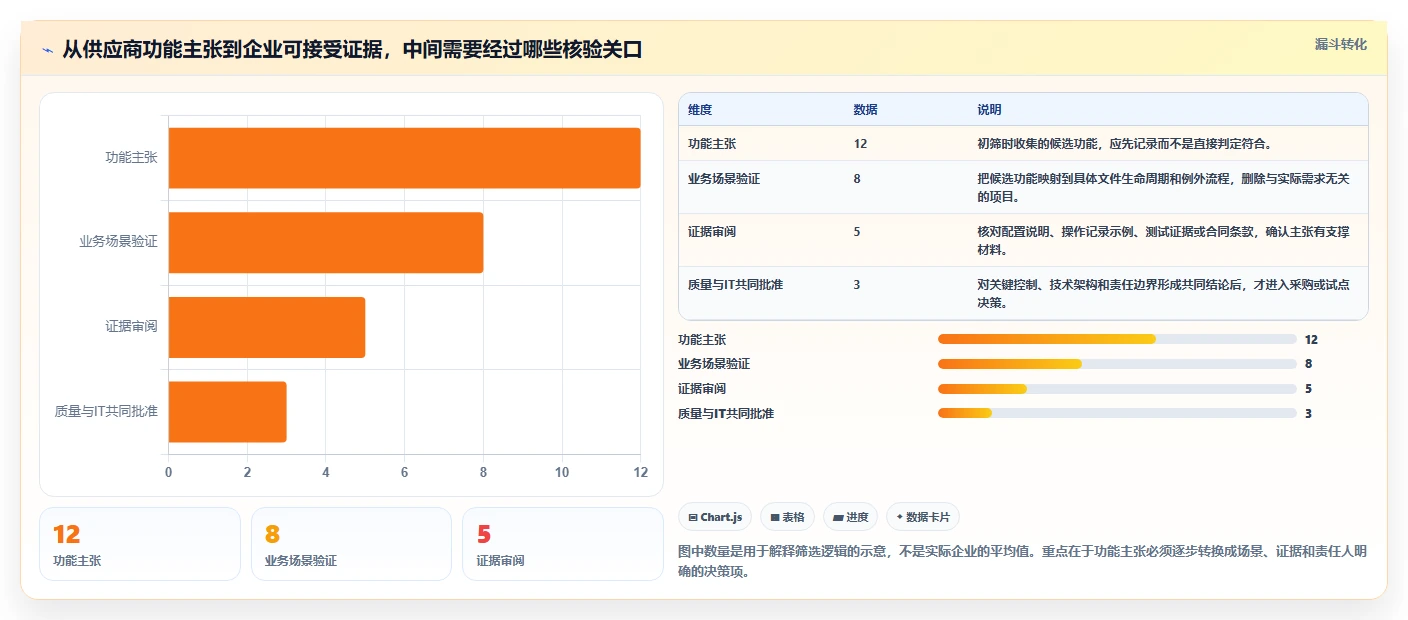
Task: Click 功能主张 in the table's 维度 column
Action: click(x=712, y=144)
